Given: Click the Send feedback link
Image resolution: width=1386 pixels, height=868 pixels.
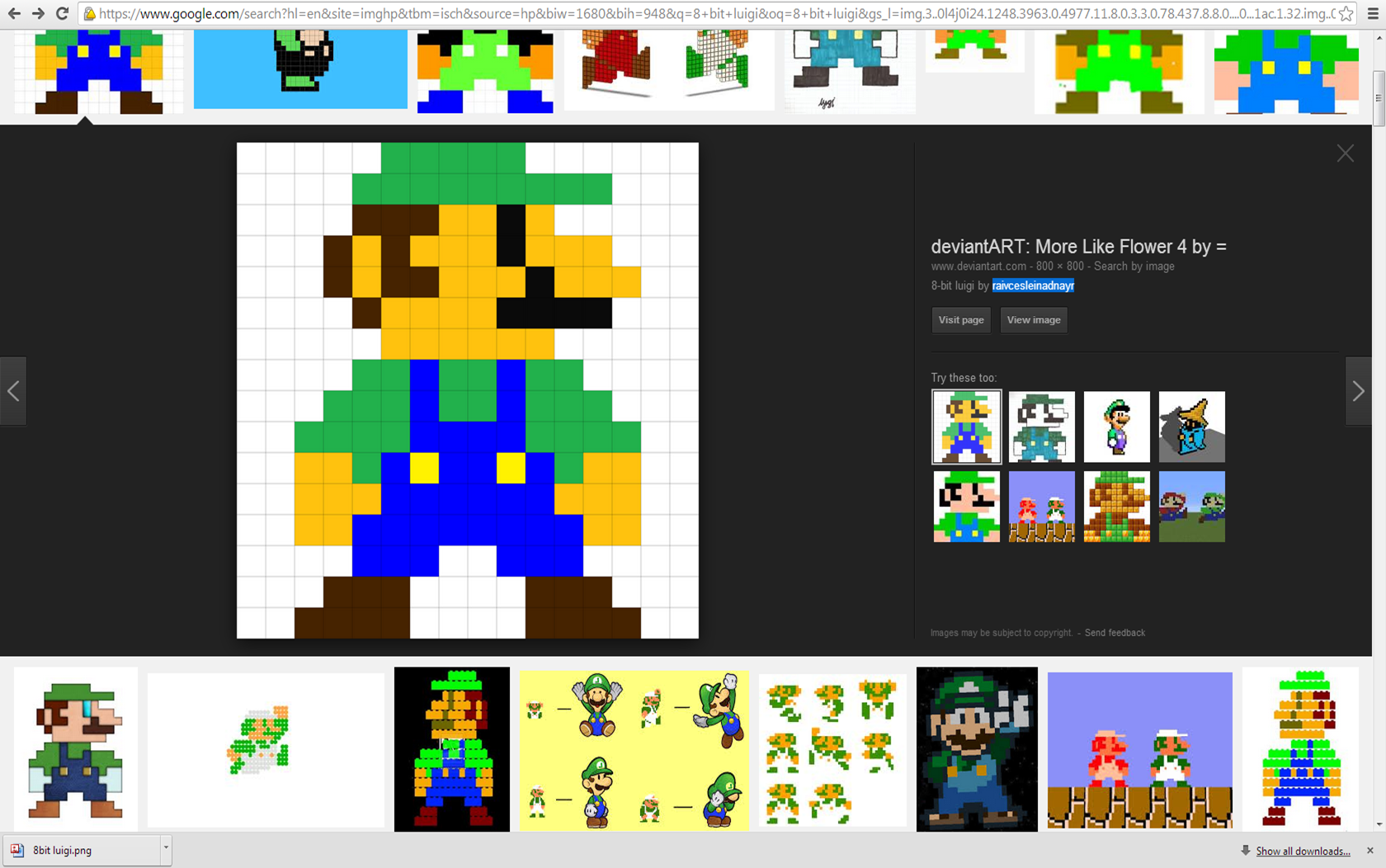Looking at the screenshot, I should 1115,633.
